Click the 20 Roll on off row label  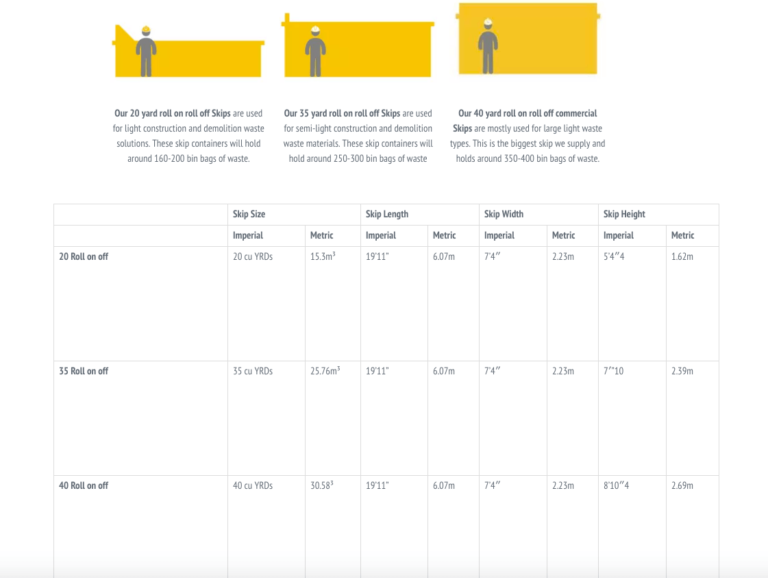tap(84, 257)
